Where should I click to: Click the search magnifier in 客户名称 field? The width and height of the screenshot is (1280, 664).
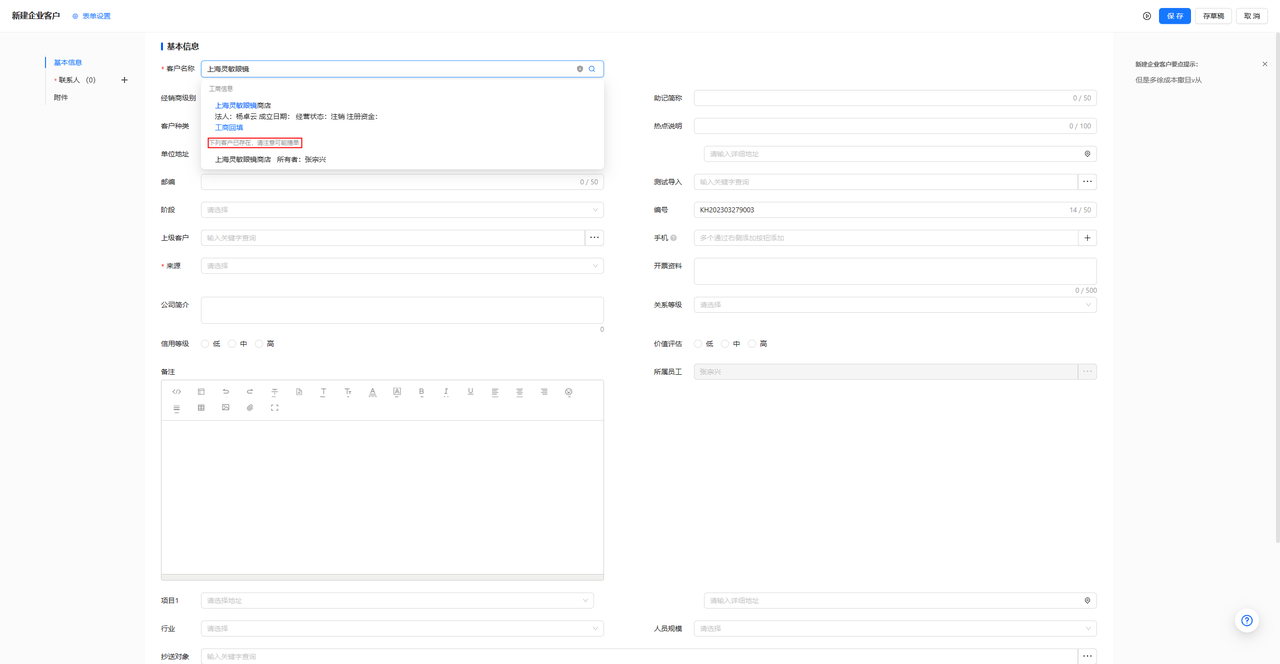pos(592,69)
